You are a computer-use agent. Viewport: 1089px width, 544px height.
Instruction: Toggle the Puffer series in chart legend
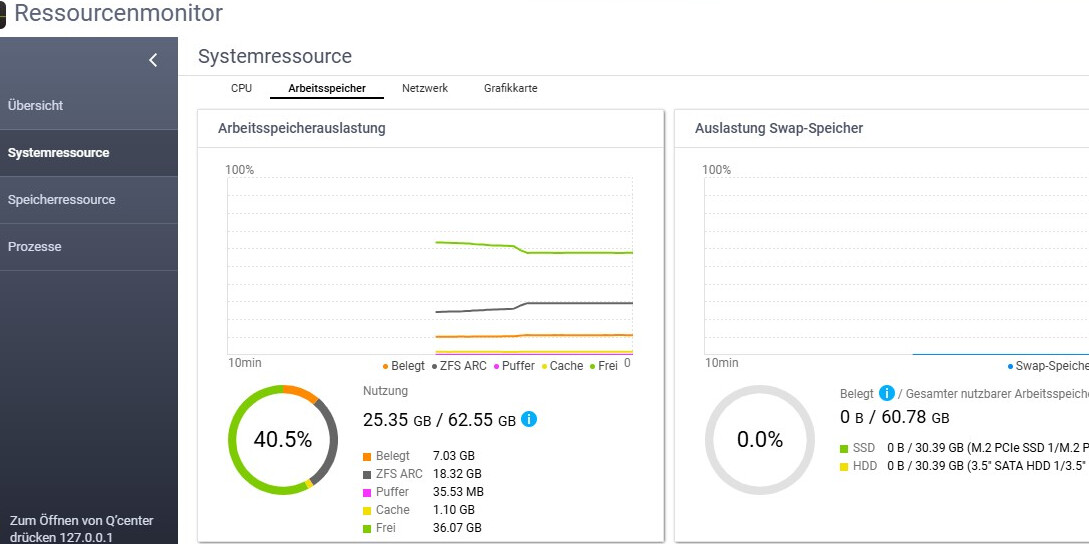pos(514,366)
